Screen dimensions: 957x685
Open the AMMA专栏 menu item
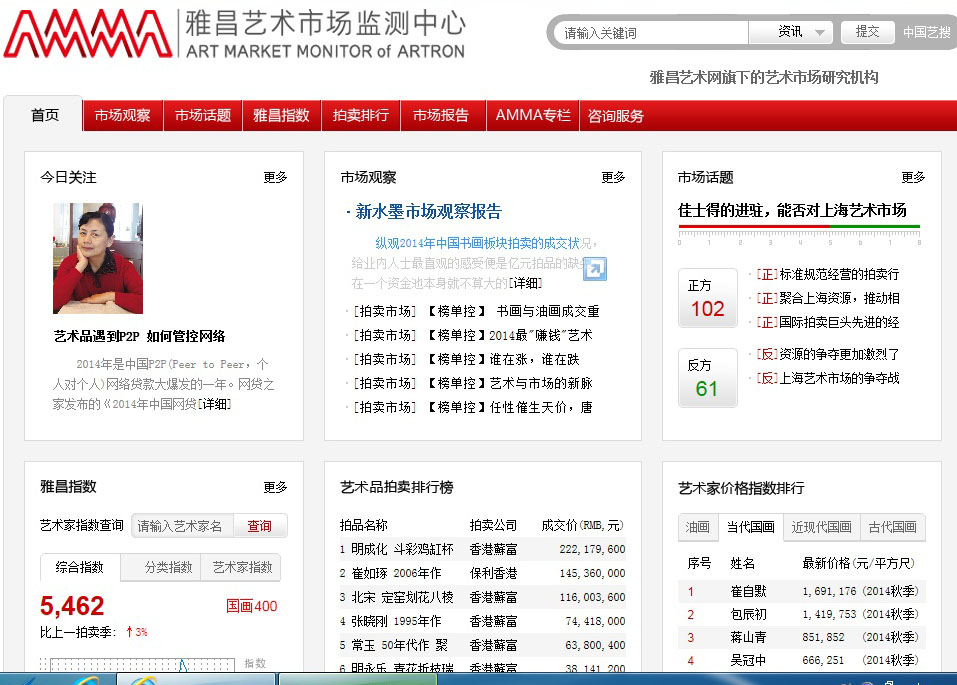coord(533,115)
